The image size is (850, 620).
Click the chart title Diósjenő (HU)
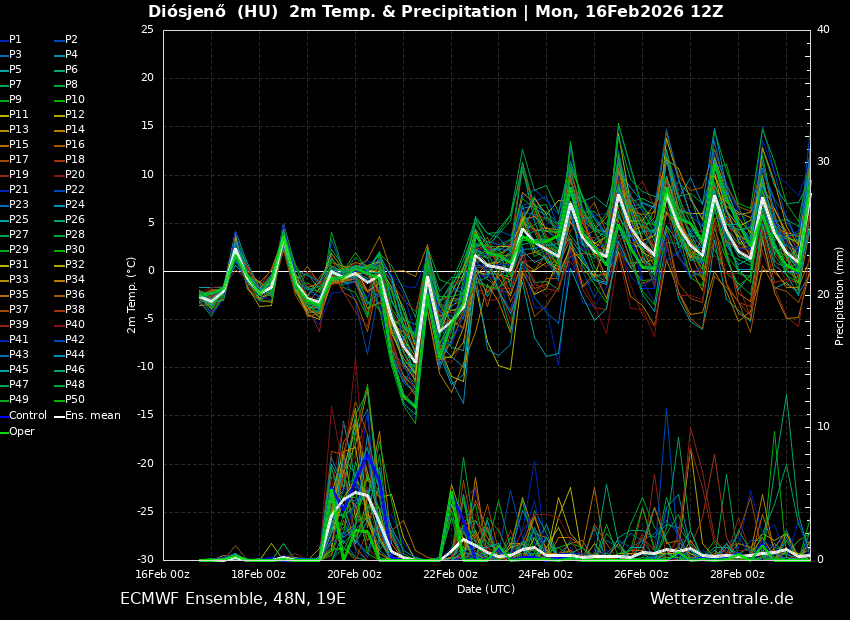coord(213,12)
